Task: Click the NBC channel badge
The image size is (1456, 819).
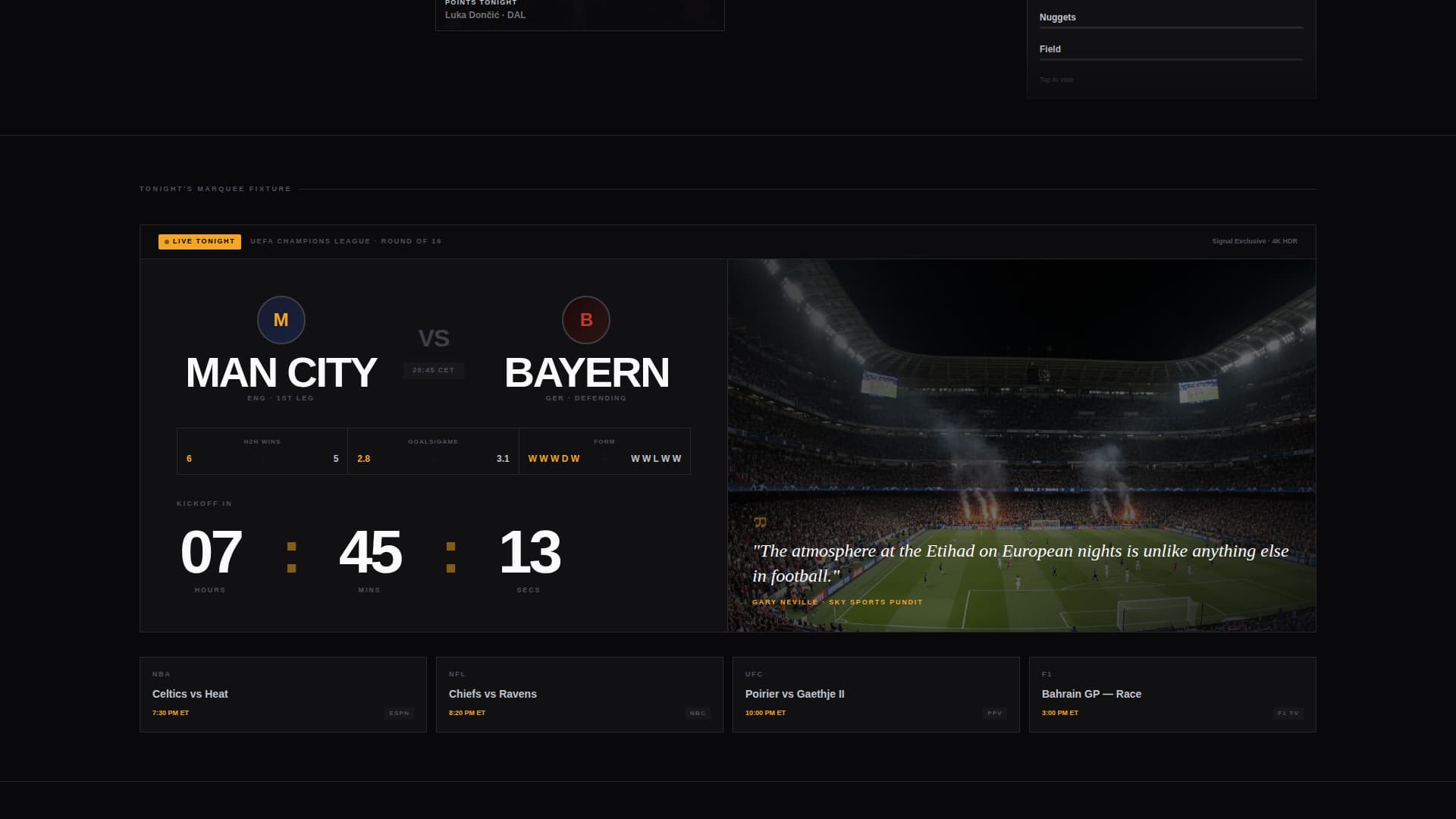Action: coord(696,713)
